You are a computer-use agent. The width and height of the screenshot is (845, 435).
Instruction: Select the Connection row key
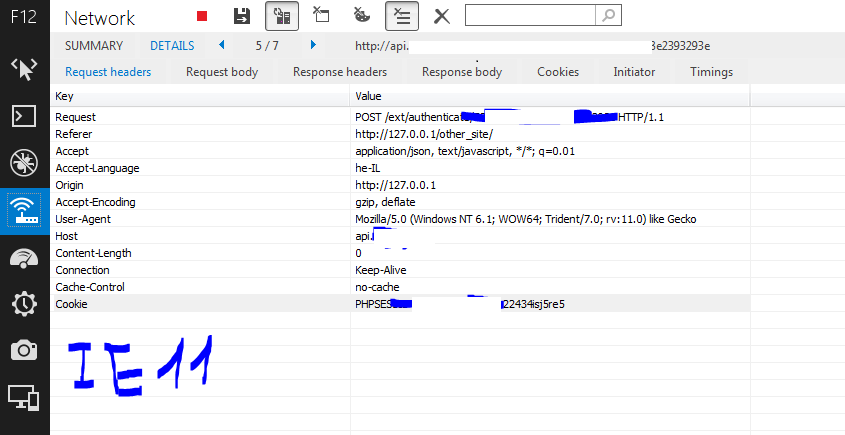[82, 270]
